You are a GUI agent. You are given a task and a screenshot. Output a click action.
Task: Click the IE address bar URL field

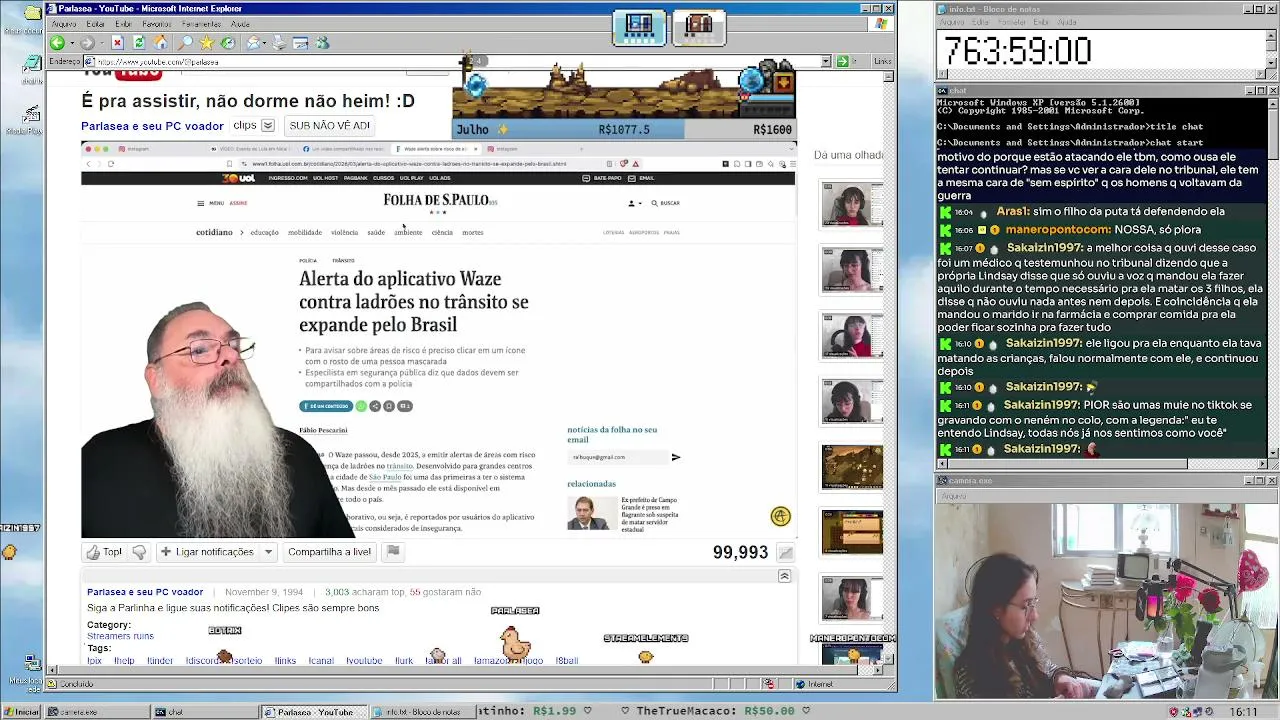click(455, 61)
